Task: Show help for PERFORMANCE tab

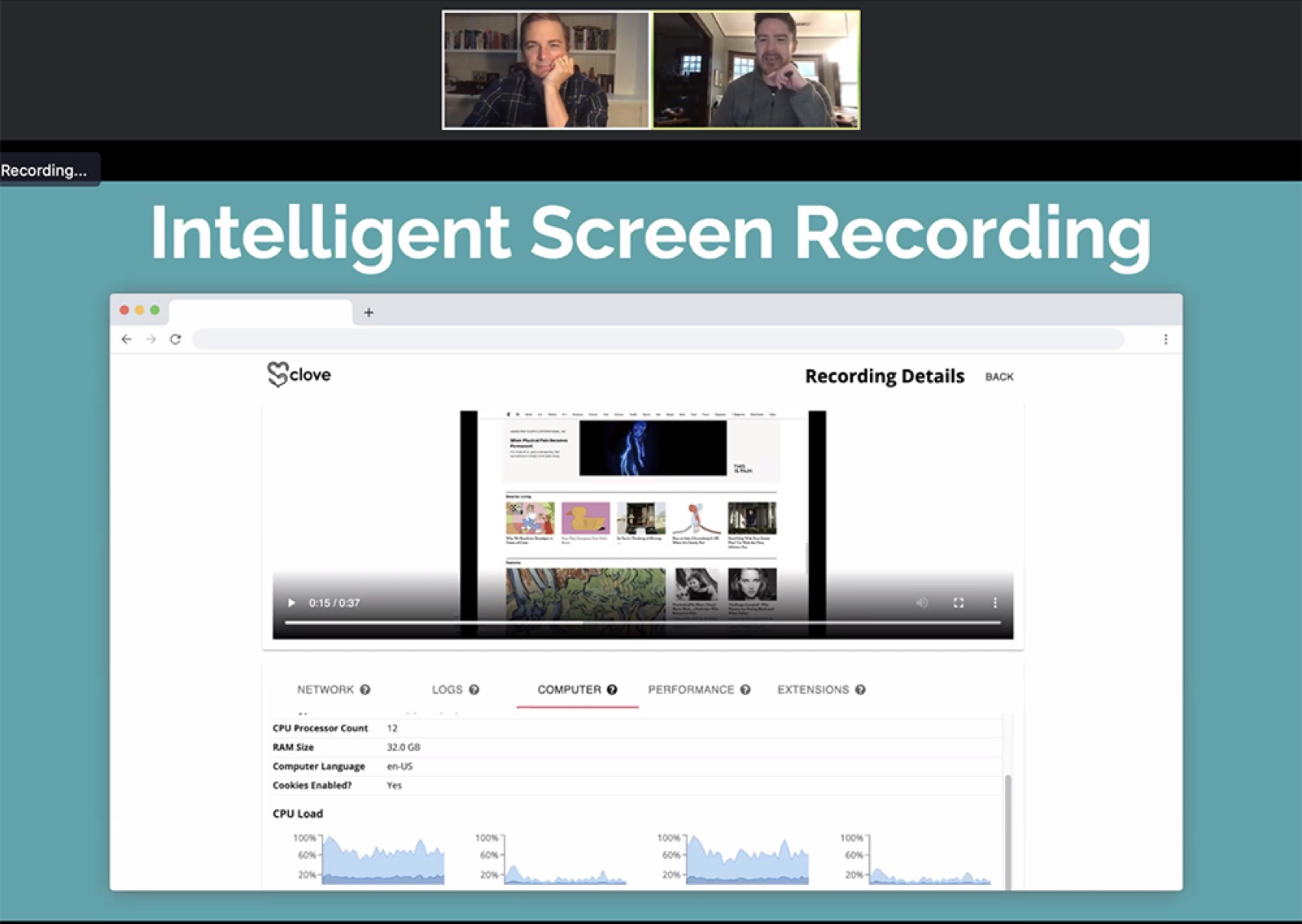Action: coord(745,690)
